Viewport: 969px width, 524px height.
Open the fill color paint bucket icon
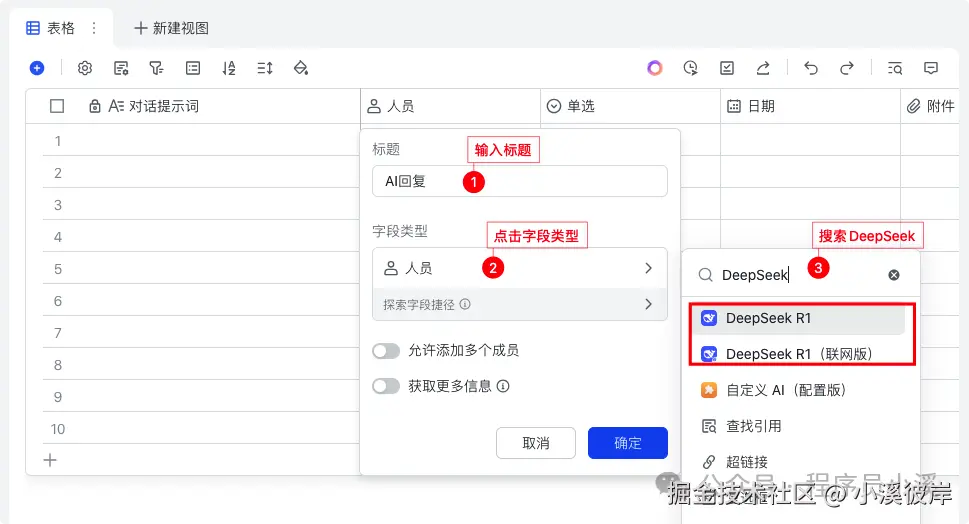(301, 68)
